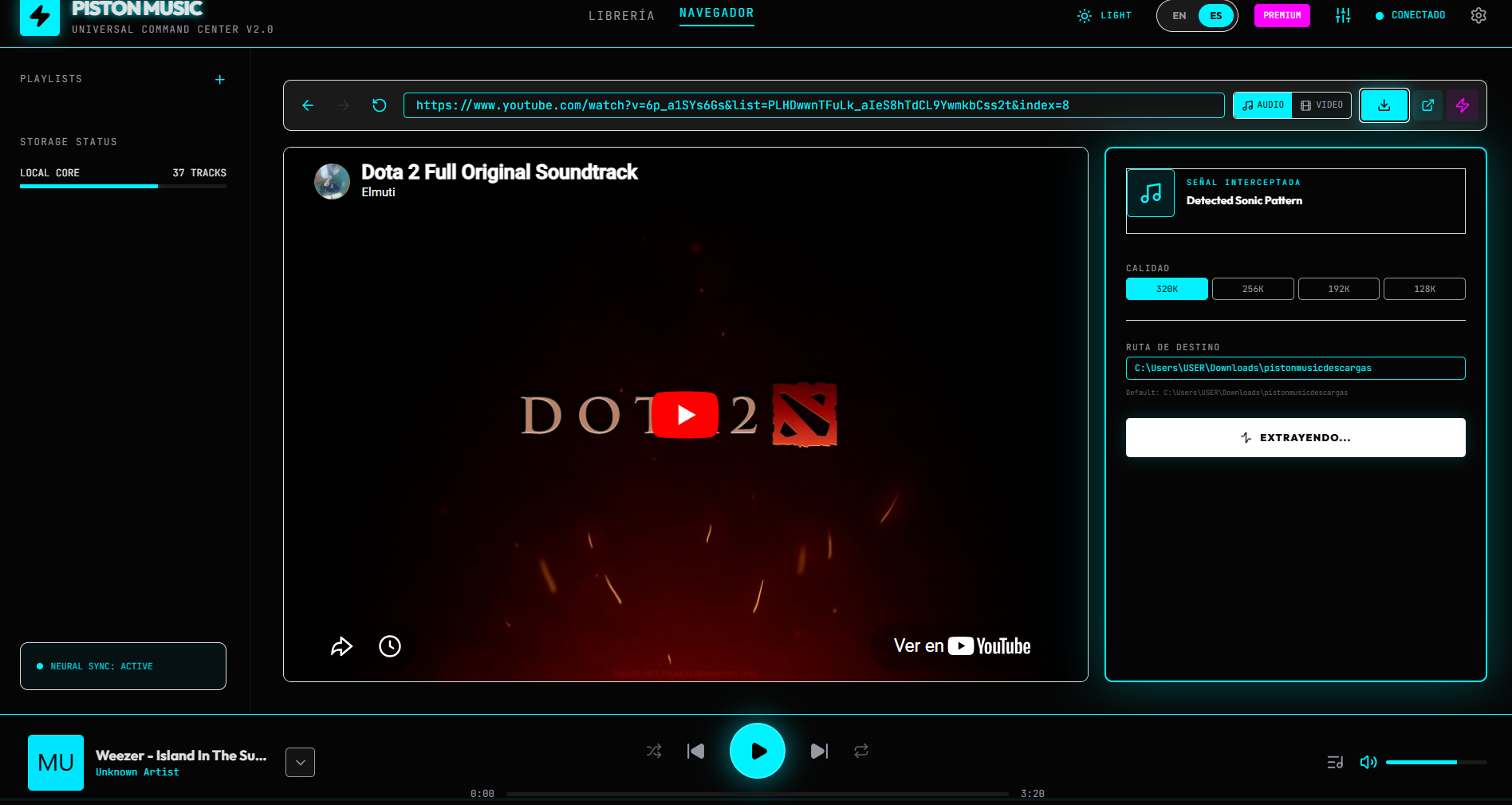The width and height of the screenshot is (1512, 805).
Task: Skip to next track
Action: pyautogui.click(x=819, y=751)
